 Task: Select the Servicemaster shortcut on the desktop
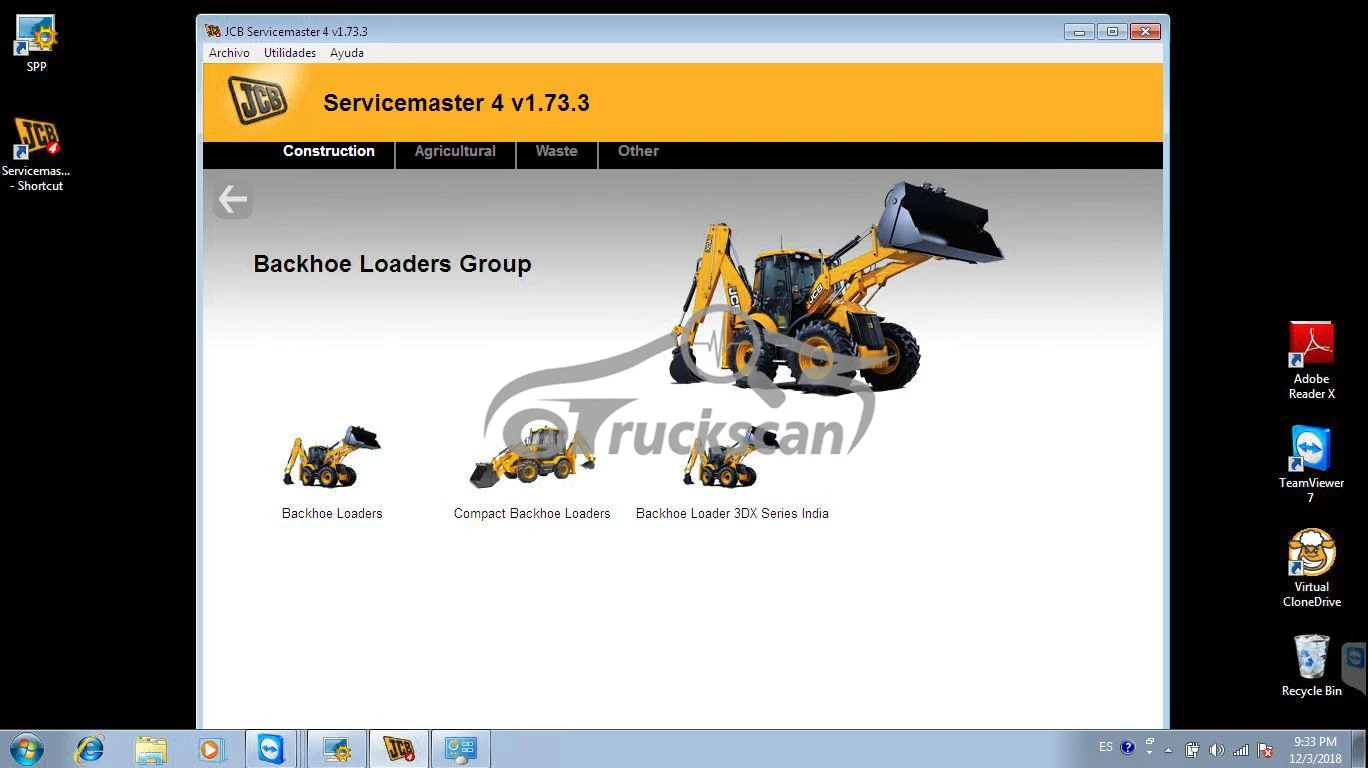pyautogui.click(x=37, y=155)
